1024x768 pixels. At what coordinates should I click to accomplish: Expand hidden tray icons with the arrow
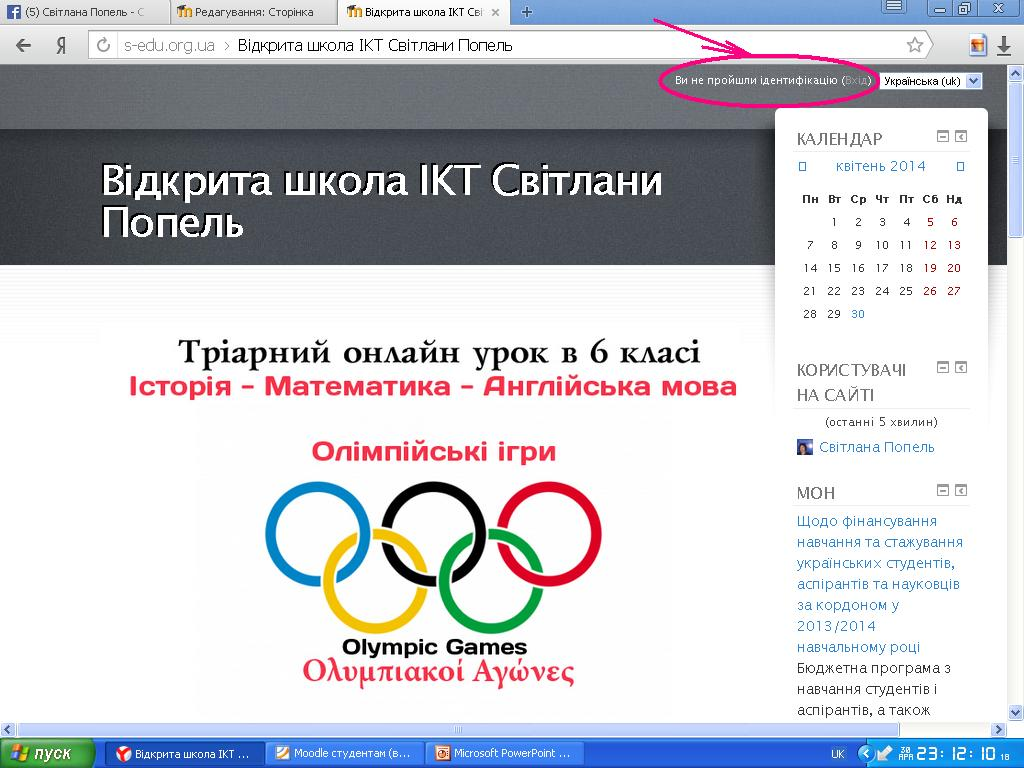click(866, 754)
